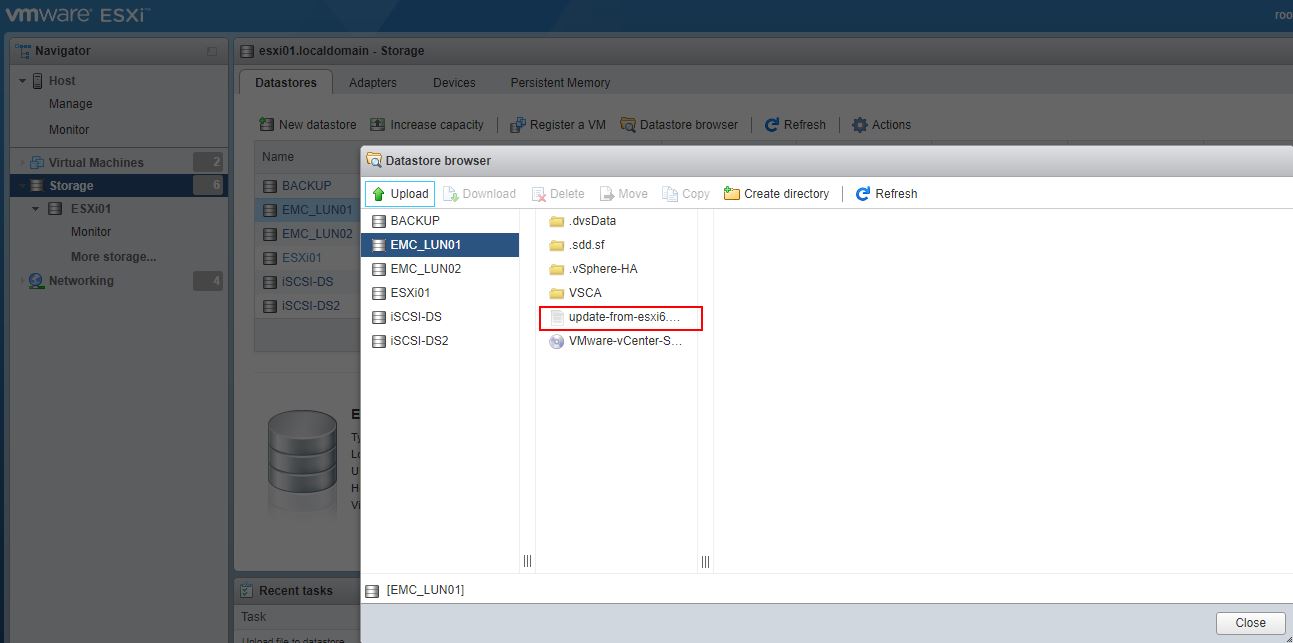
Task: Expand the Networking tree node
Action: click(22, 281)
